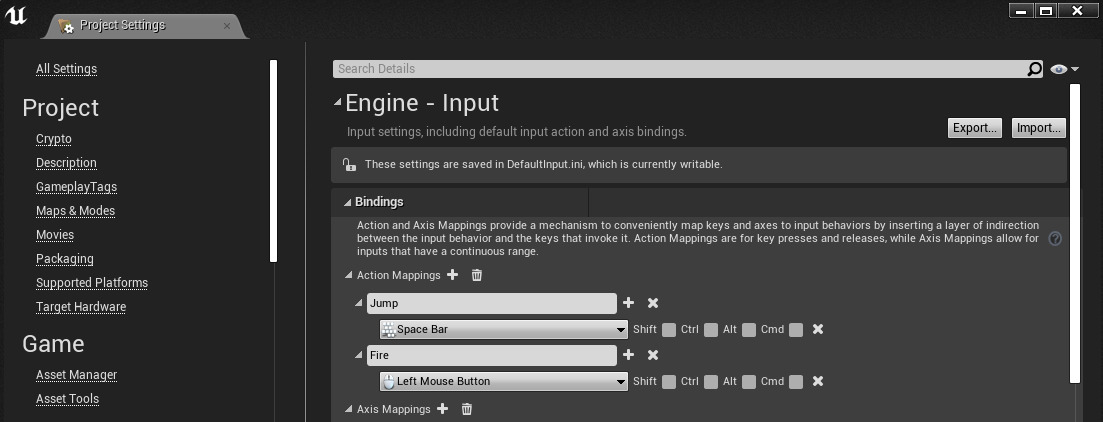Delete all Action Mappings with trash icon
Screen dimensions: 1103x422
[477, 275]
